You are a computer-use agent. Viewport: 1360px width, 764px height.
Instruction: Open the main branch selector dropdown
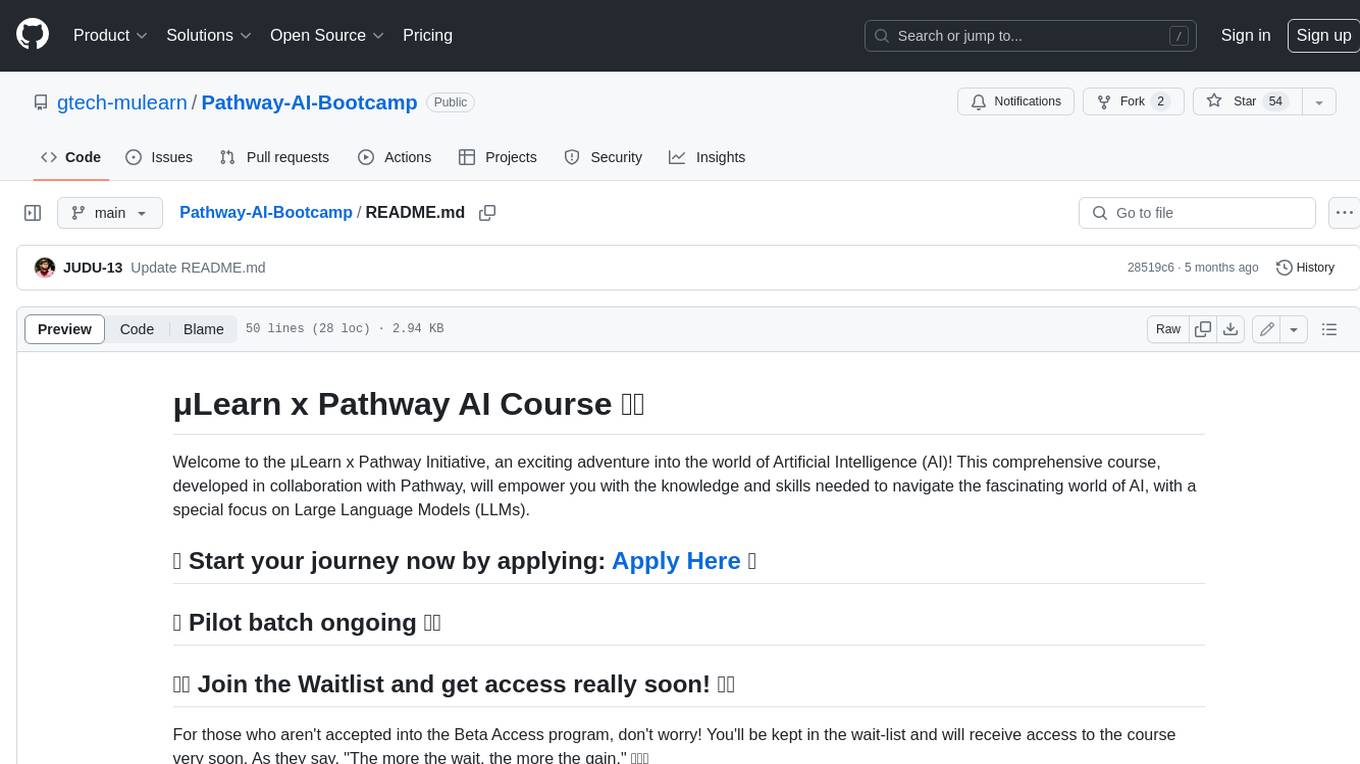110,213
